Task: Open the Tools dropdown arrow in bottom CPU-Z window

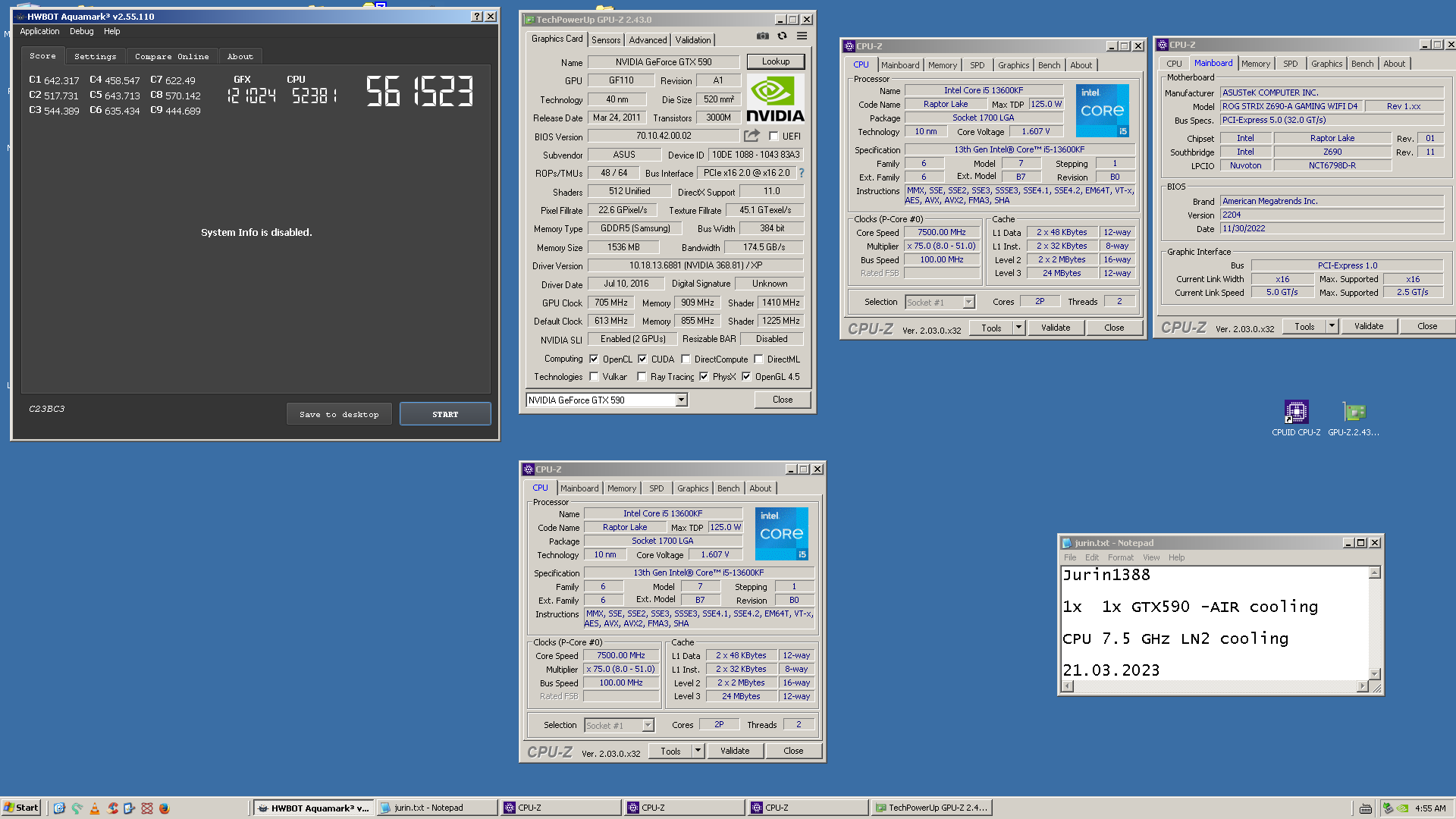Action: click(x=698, y=751)
